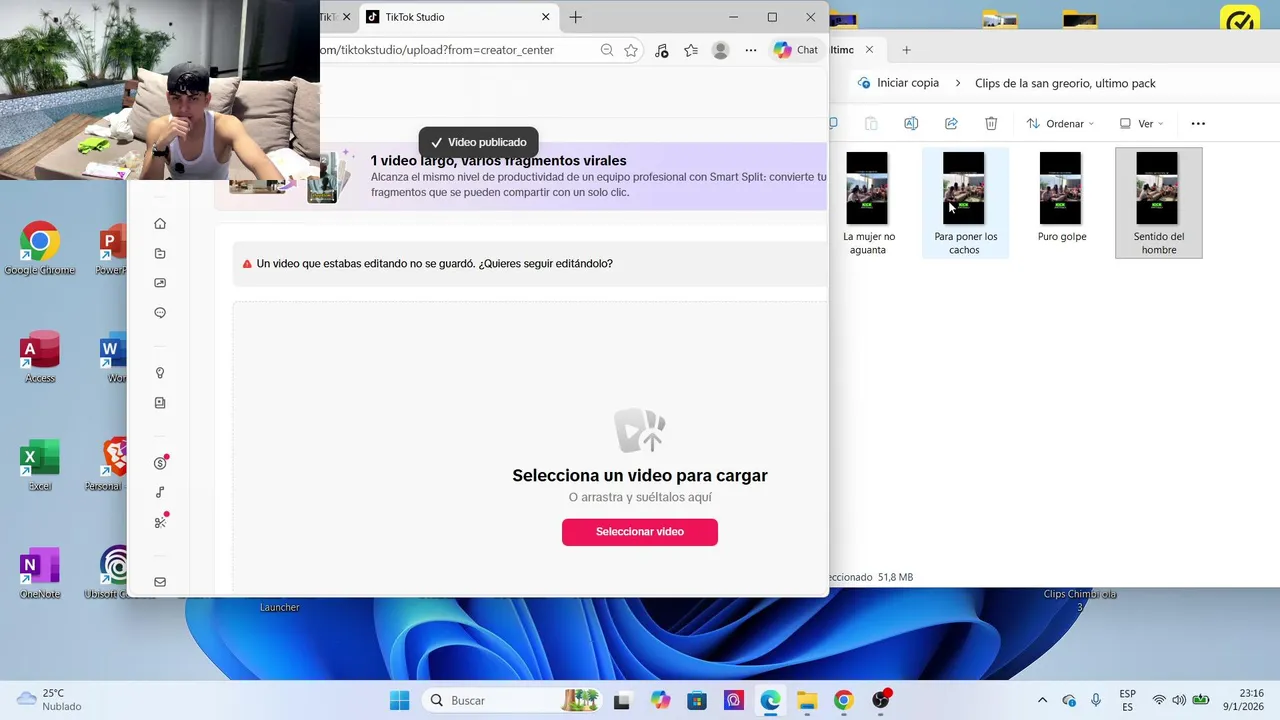The height and width of the screenshot is (720, 1280).
Task: Open the Analytics chart icon in TikTok sidebar
Action: [x=160, y=283]
